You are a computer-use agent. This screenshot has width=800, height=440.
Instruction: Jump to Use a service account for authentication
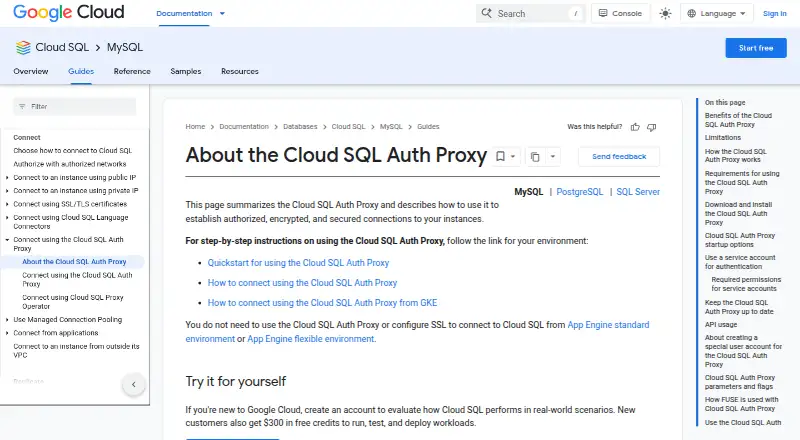point(740,262)
